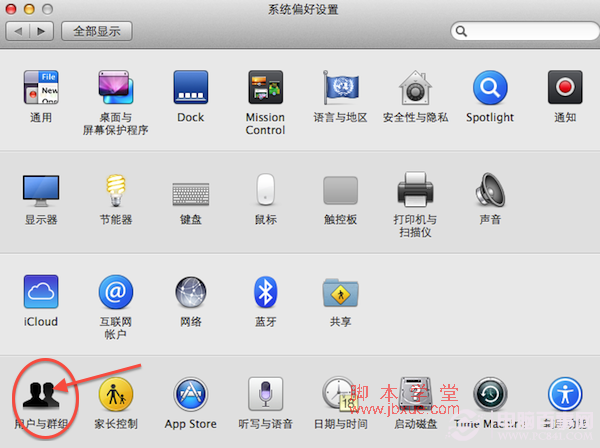Open 语言与地区 flag icon
600x448 pixels.
340,87
